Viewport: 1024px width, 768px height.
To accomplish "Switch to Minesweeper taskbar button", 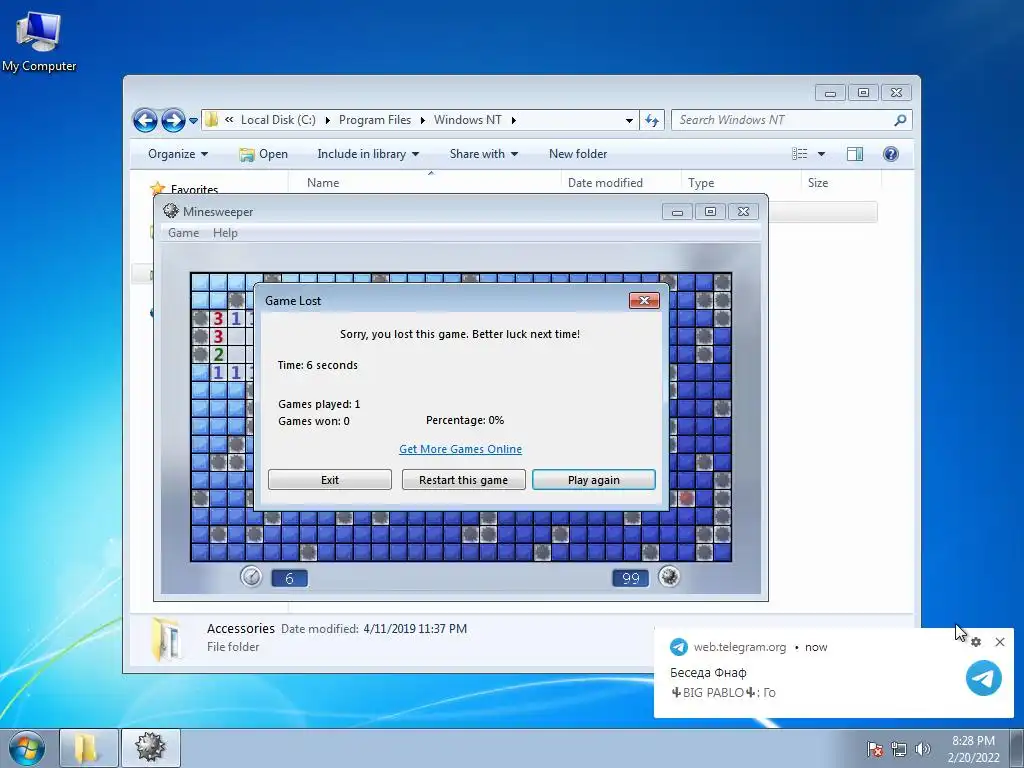I will 151,748.
